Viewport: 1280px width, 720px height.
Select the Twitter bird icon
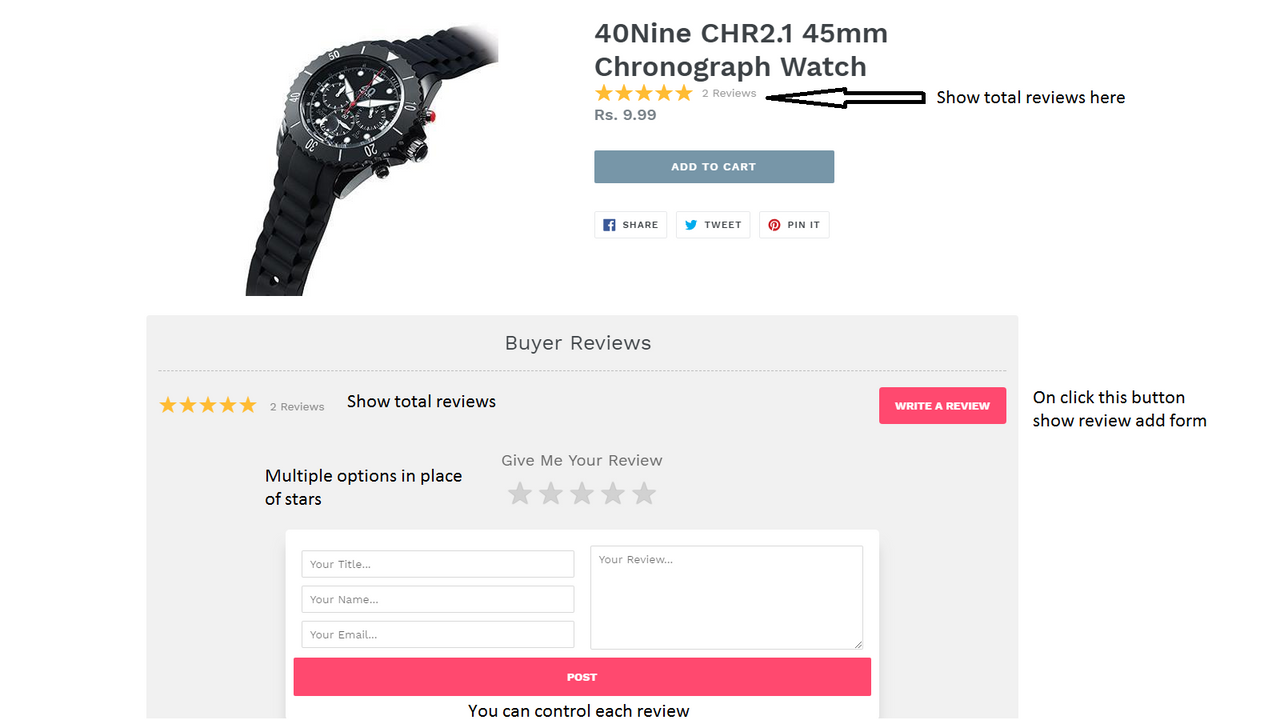[691, 224]
